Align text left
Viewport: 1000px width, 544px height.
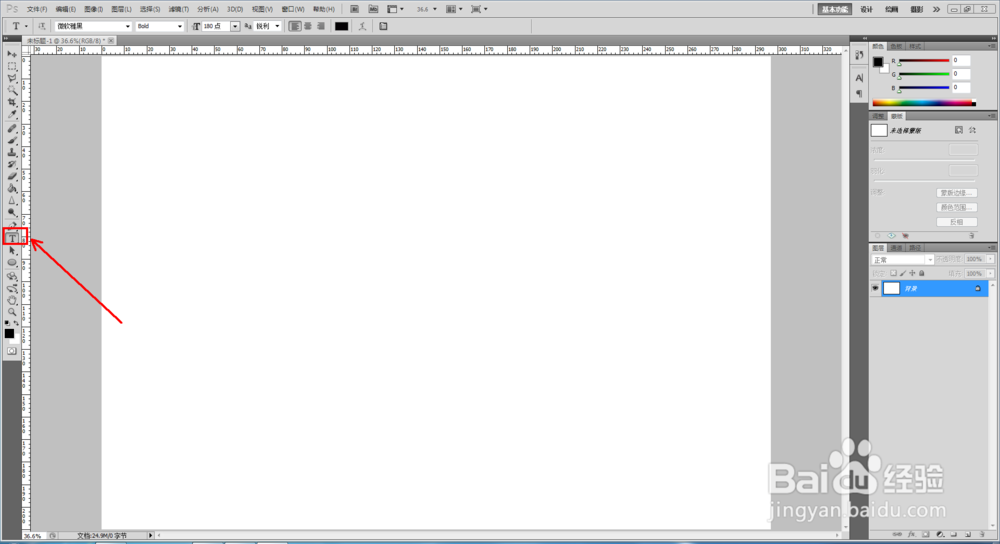click(x=295, y=26)
